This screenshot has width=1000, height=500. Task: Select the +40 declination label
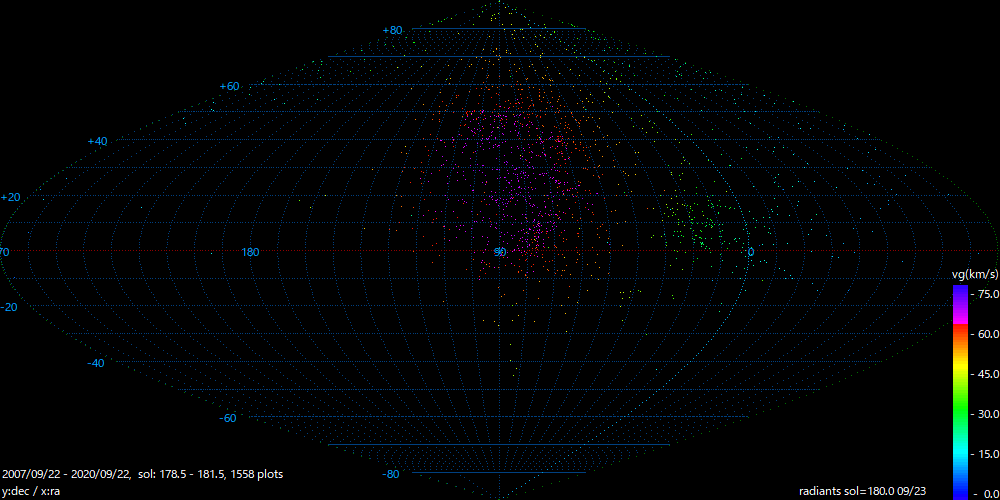97,142
